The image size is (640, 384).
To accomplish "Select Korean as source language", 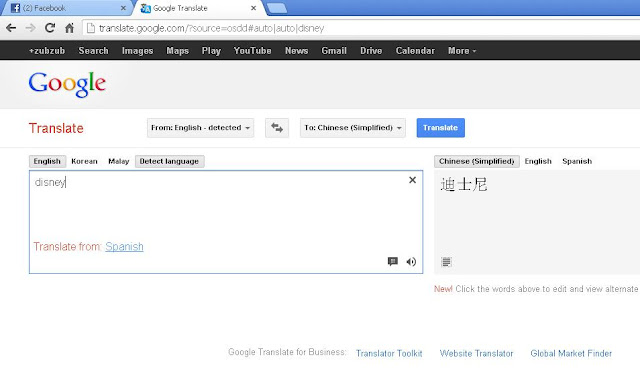I will point(84,161).
